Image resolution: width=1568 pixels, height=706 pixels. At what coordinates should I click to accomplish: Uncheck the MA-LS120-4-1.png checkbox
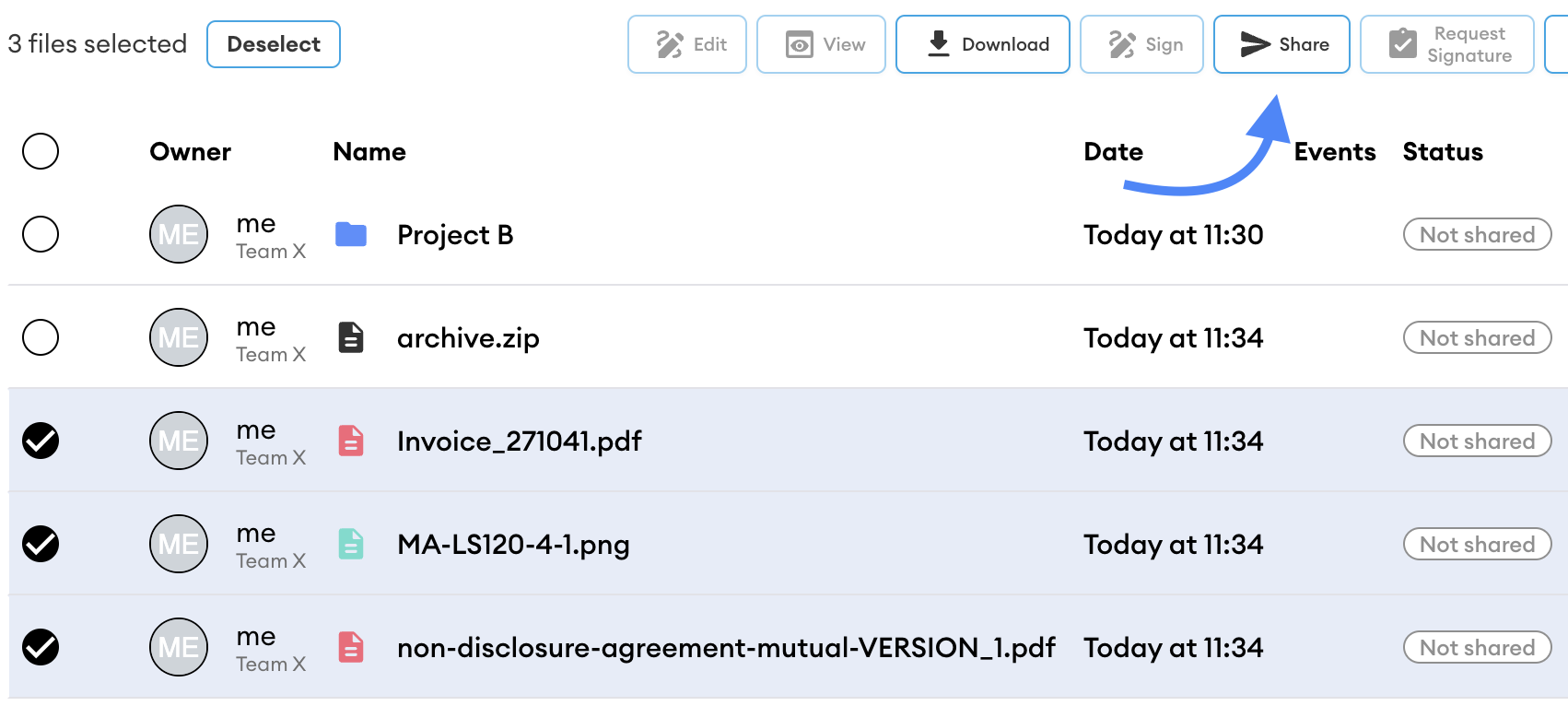coord(41,544)
